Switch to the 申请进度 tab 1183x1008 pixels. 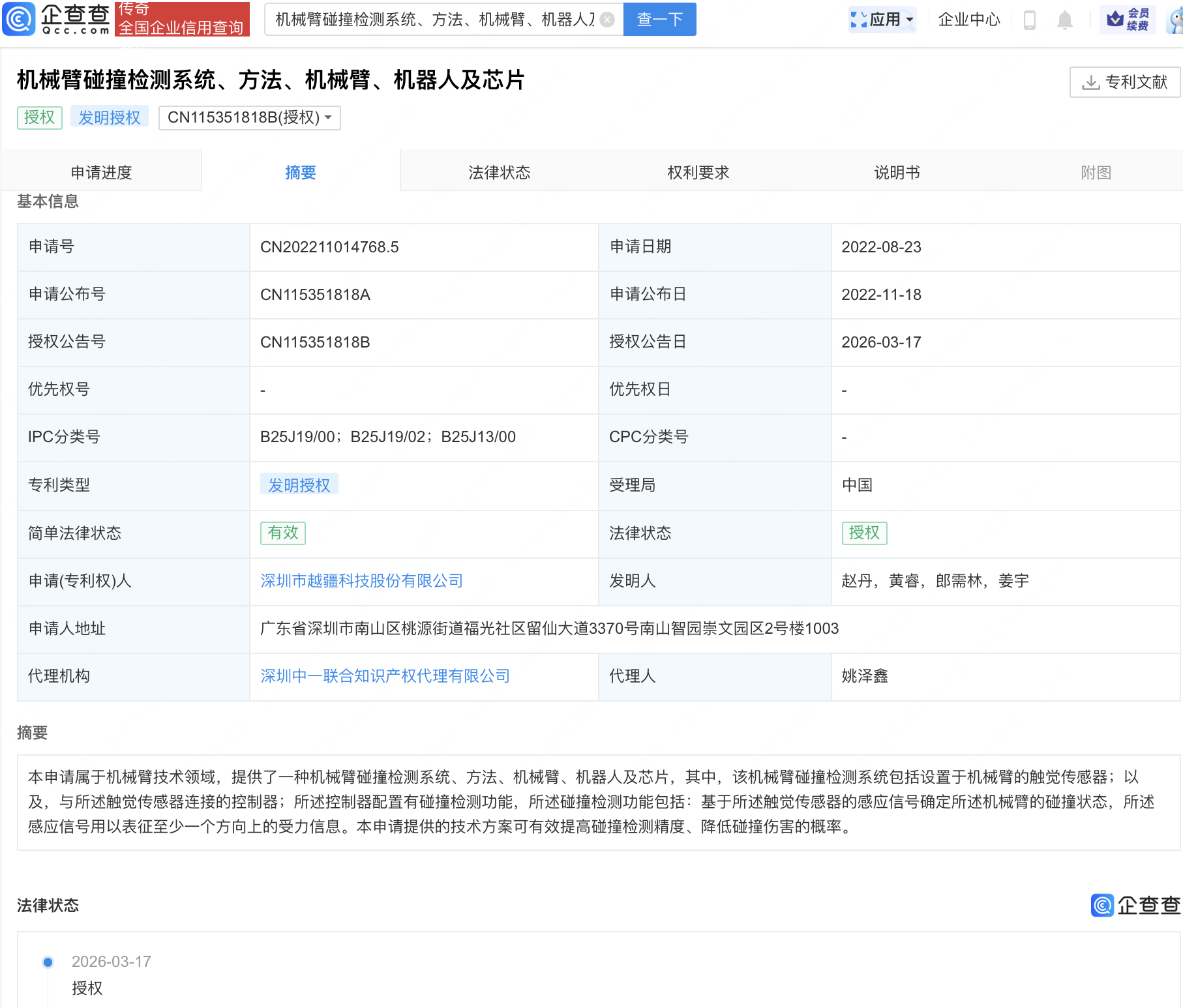101,172
